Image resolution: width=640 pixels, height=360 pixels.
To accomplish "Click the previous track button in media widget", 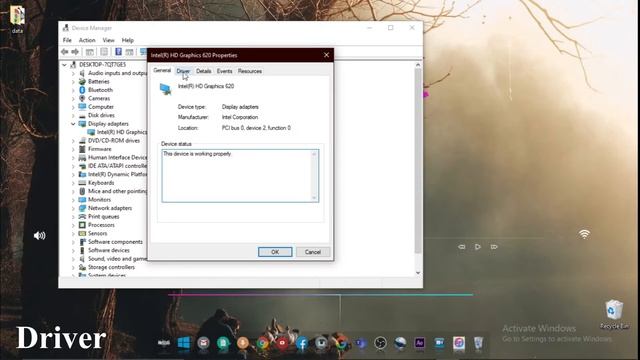I will [x=462, y=247].
